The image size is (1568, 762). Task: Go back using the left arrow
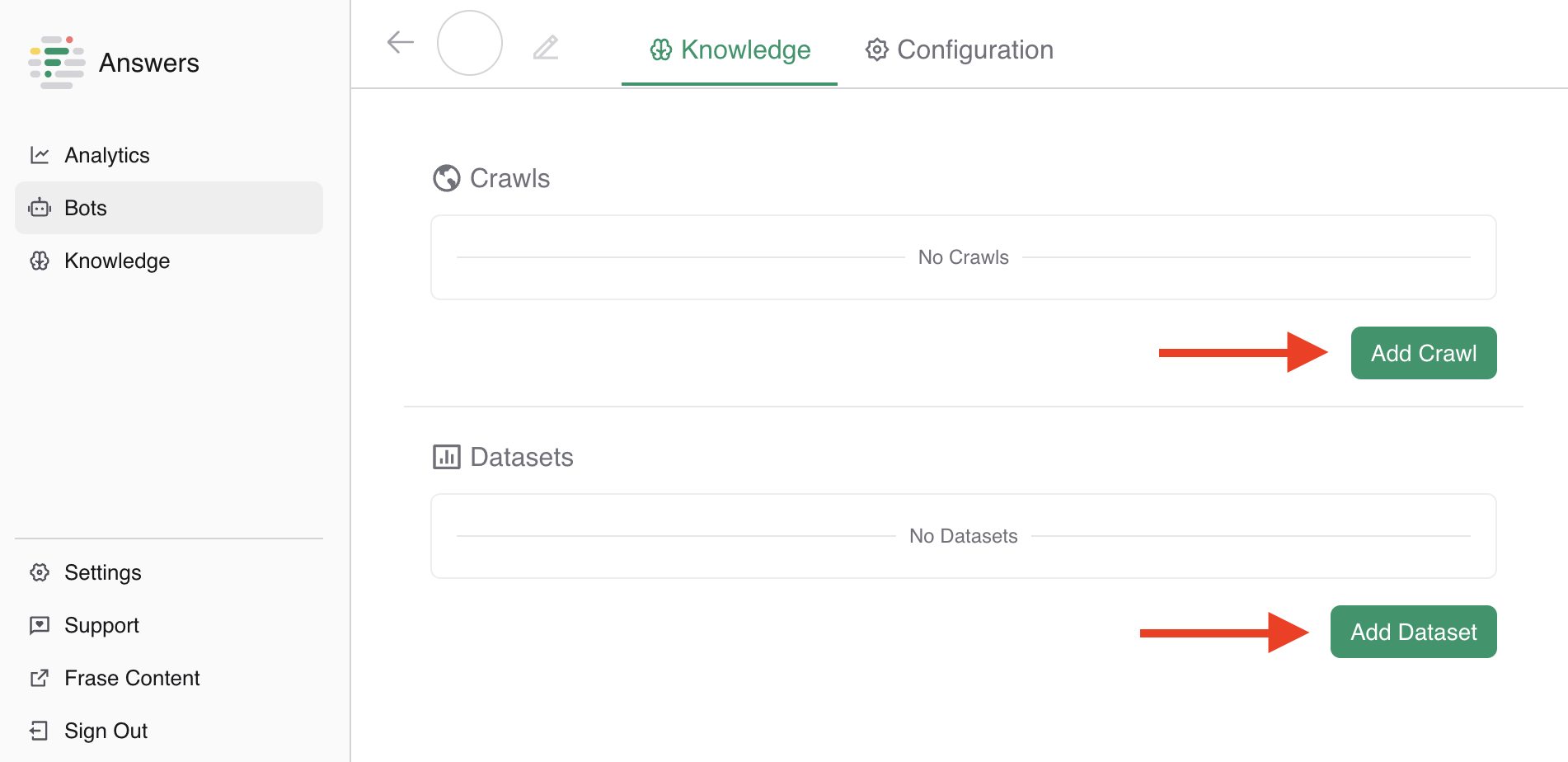coord(401,42)
